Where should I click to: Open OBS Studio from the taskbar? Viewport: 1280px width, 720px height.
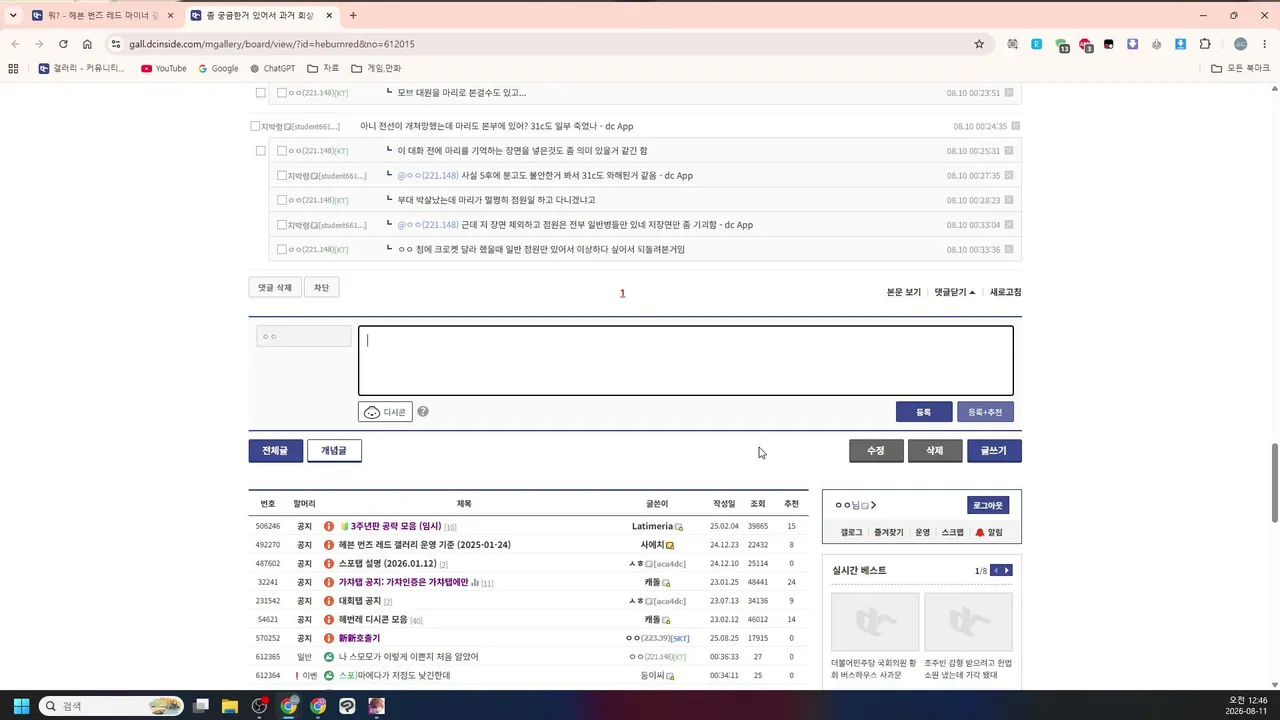pyautogui.click(x=260, y=706)
